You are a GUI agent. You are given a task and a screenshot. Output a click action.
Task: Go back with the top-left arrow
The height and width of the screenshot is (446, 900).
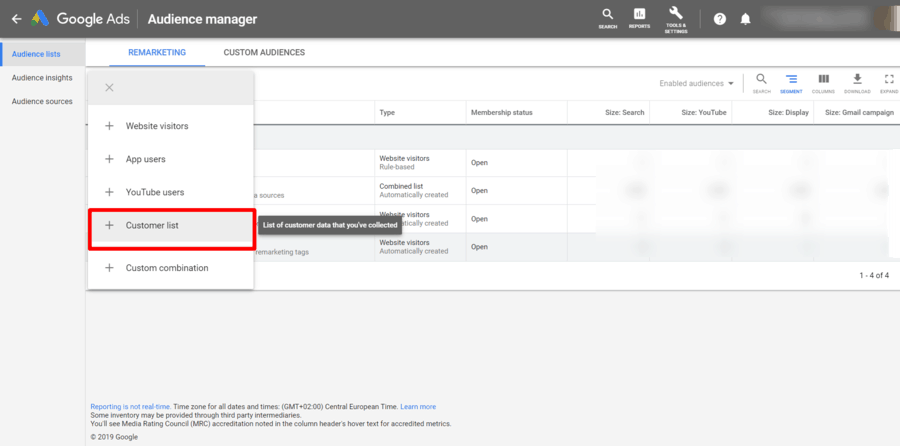point(17,19)
